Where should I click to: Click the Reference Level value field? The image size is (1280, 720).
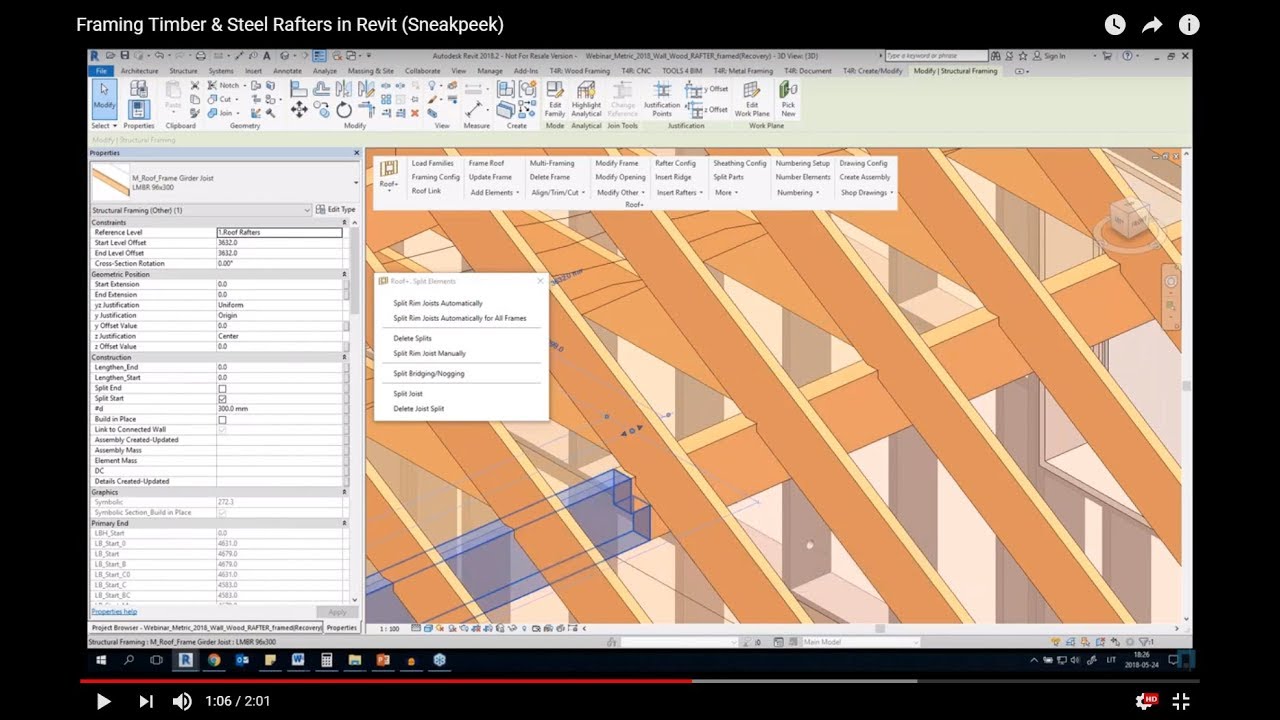pyautogui.click(x=279, y=232)
